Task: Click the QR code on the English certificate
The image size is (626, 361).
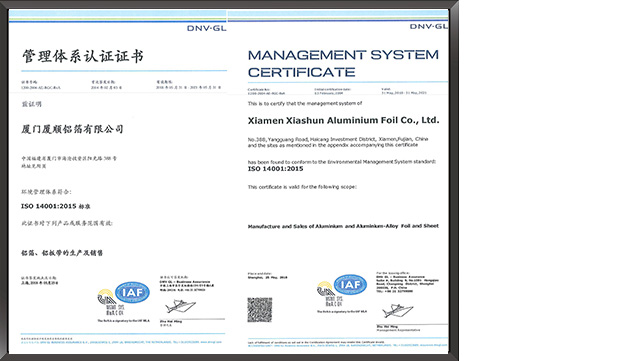Action: [260, 309]
